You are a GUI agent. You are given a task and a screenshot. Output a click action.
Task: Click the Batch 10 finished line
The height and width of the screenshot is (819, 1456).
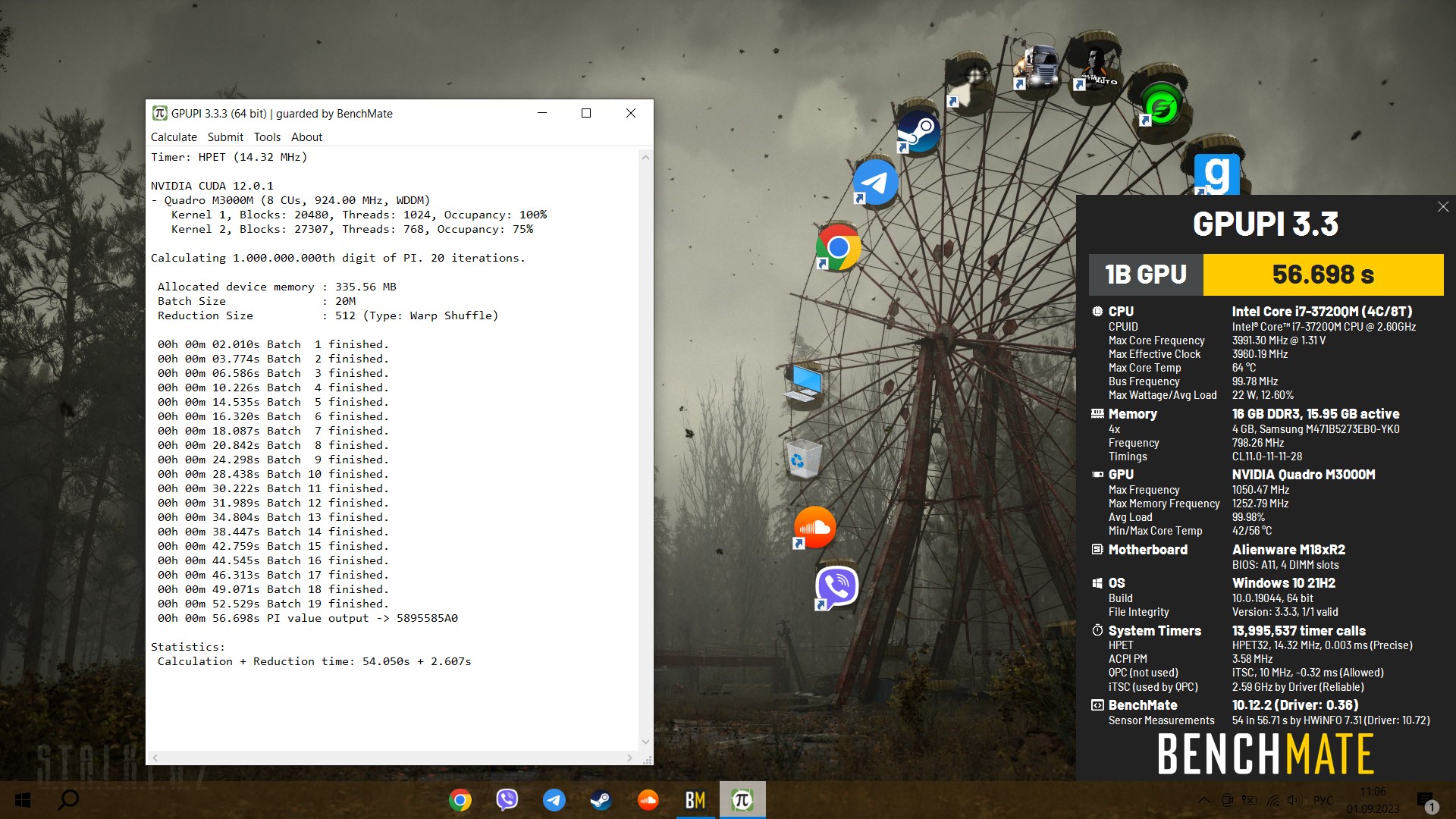[x=273, y=475]
